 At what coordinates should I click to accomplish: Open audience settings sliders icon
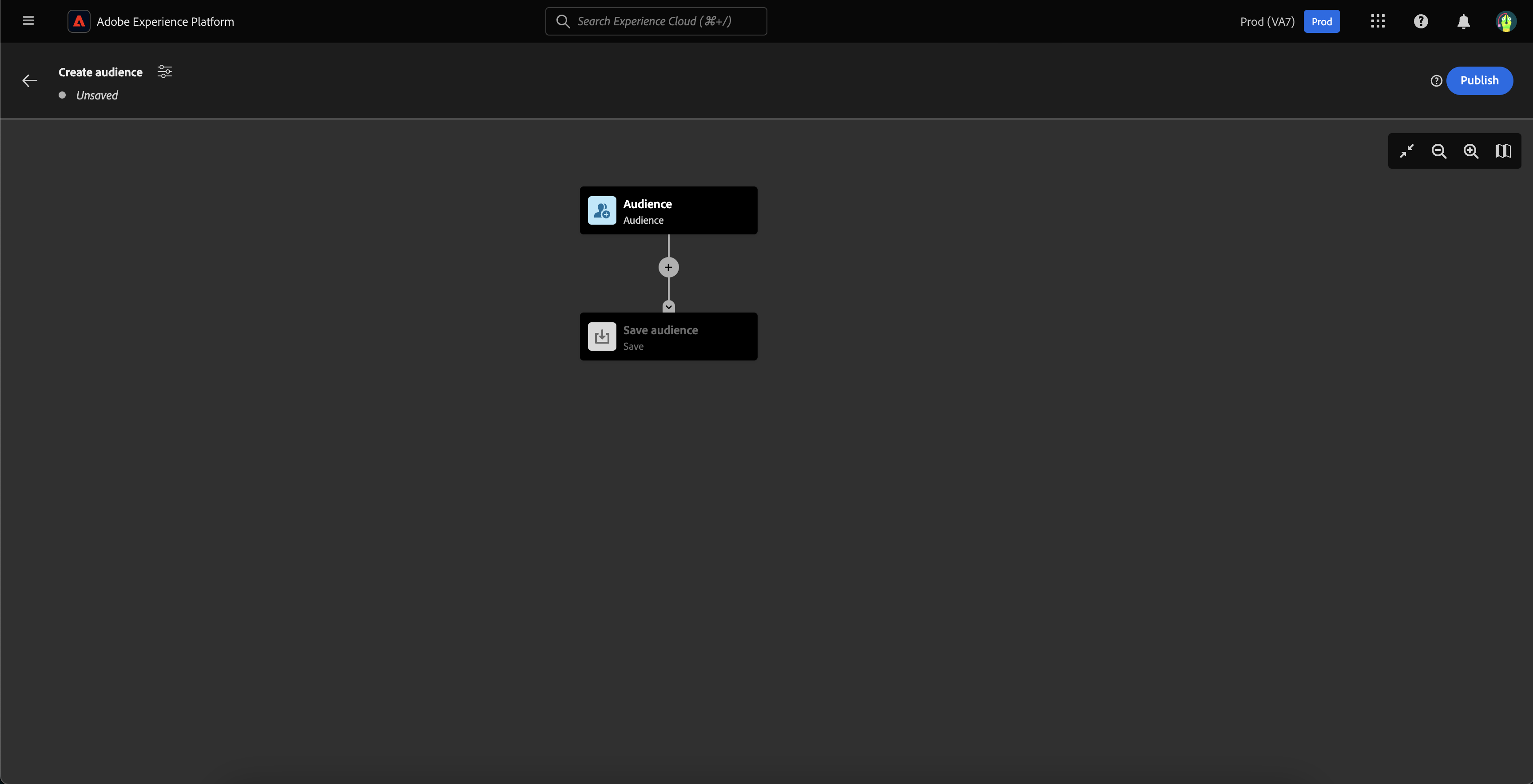(x=164, y=72)
